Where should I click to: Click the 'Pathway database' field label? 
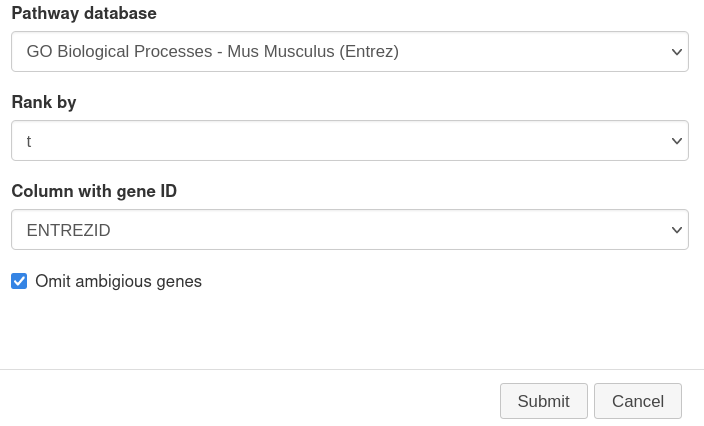[84, 13]
